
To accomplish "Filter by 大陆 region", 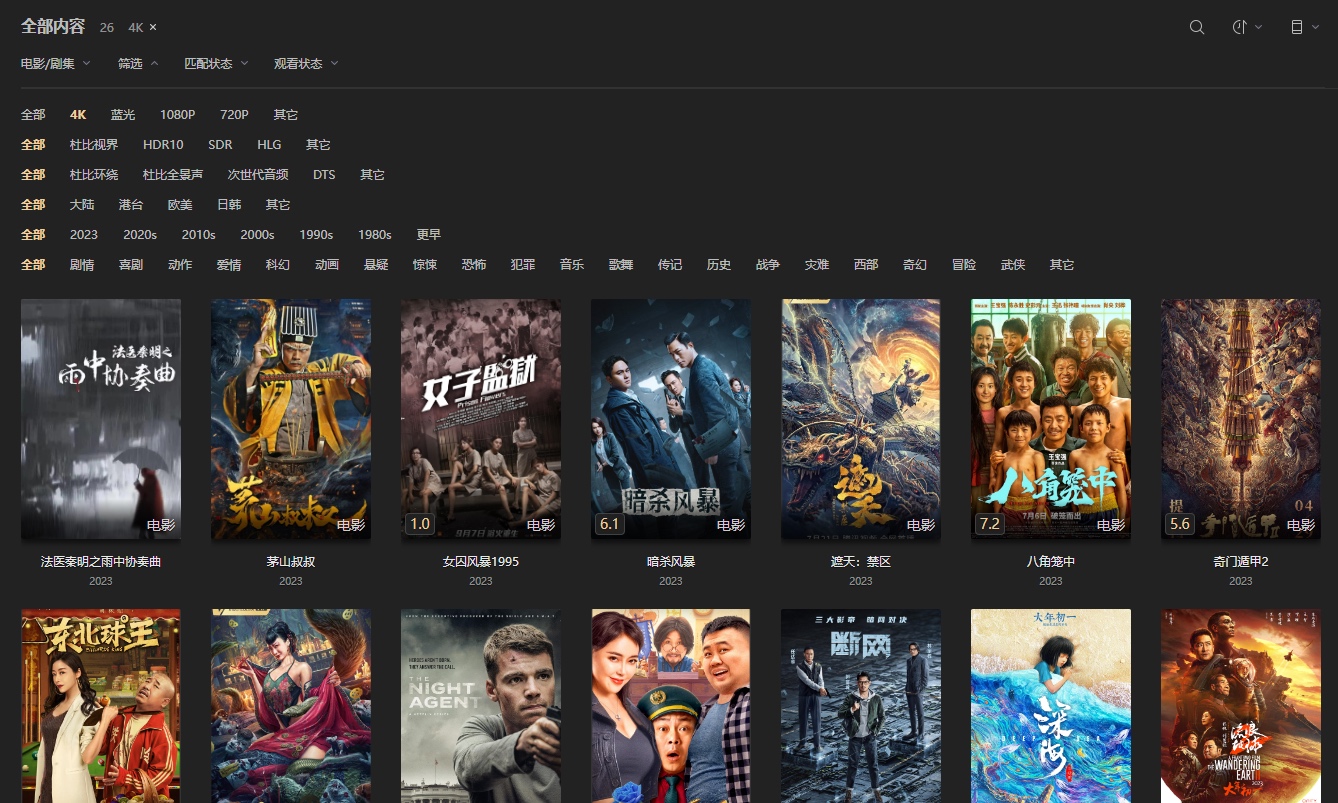I will [82, 205].
